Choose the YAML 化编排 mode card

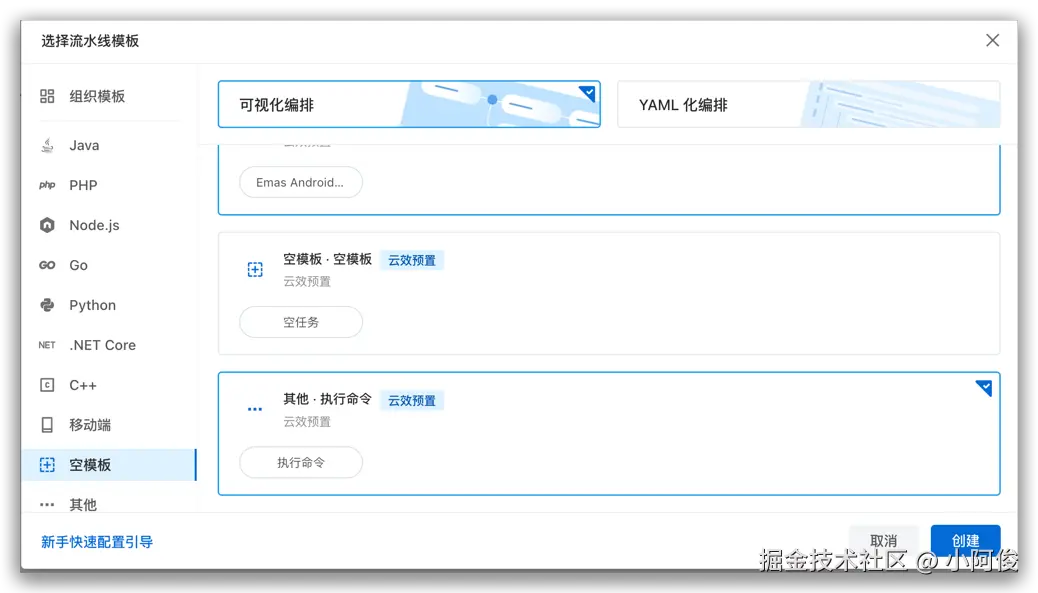point(808,104)
